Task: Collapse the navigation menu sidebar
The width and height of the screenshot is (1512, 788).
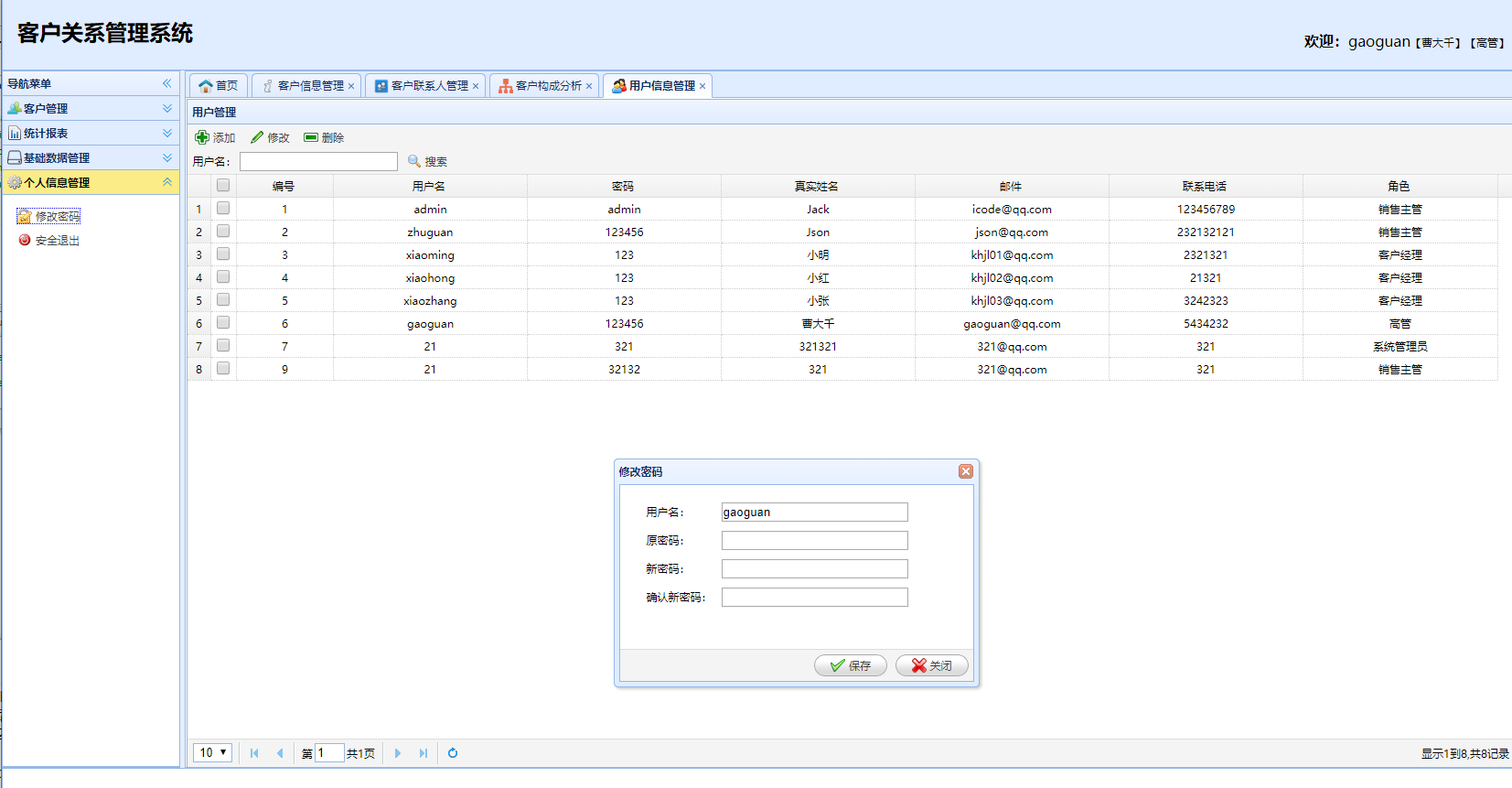Action: tap(167, 83)
